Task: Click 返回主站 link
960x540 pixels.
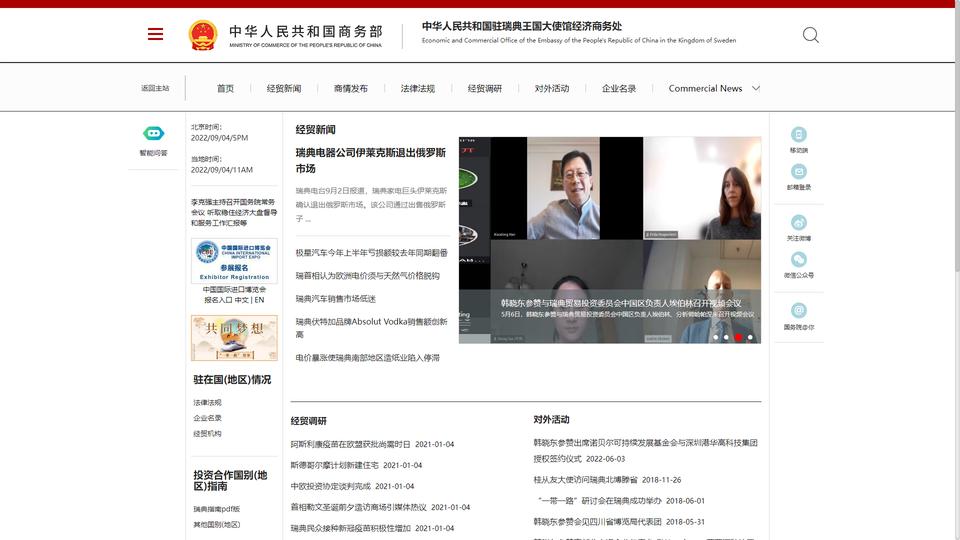Action: [x=155, y=88]
